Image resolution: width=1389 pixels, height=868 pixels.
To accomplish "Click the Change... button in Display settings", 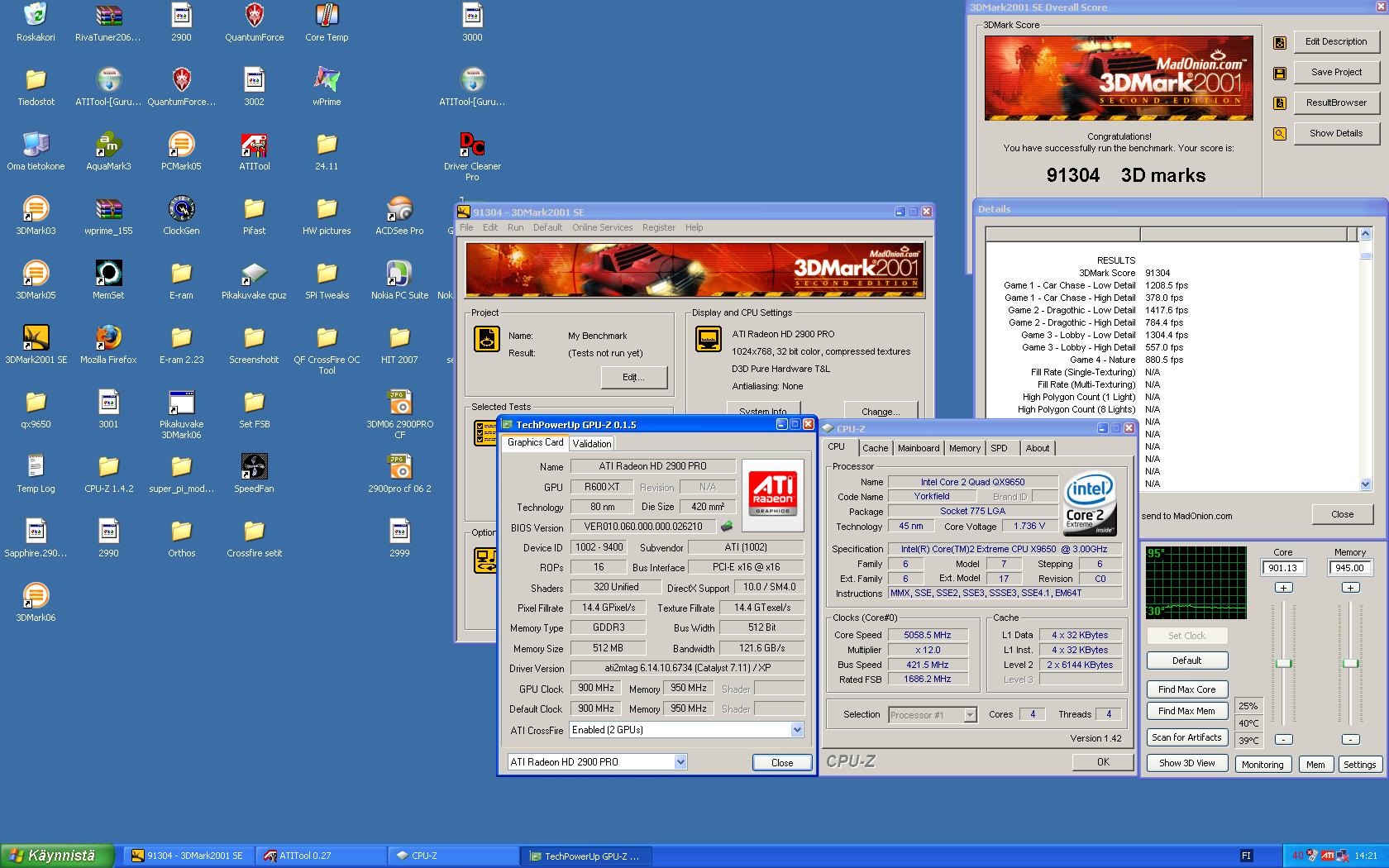I will coord(881,411).
